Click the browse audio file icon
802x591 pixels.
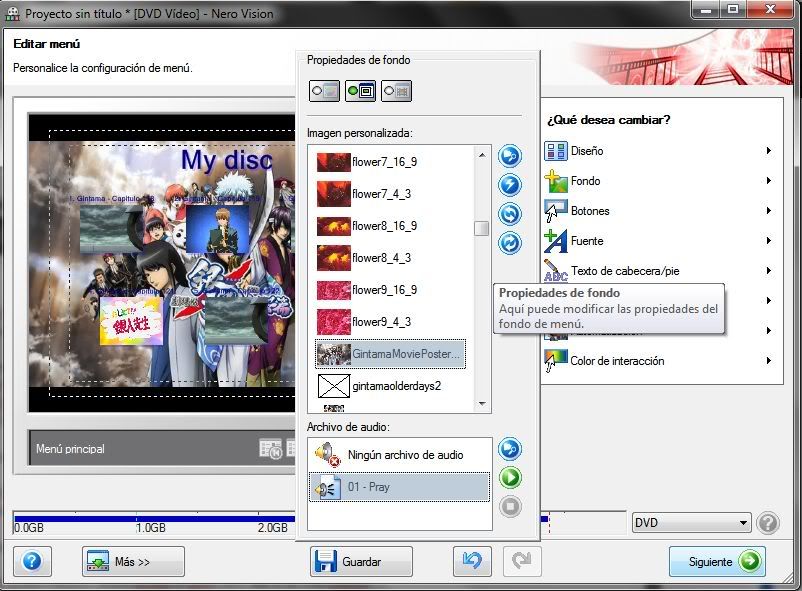click(x=509, y=449)
